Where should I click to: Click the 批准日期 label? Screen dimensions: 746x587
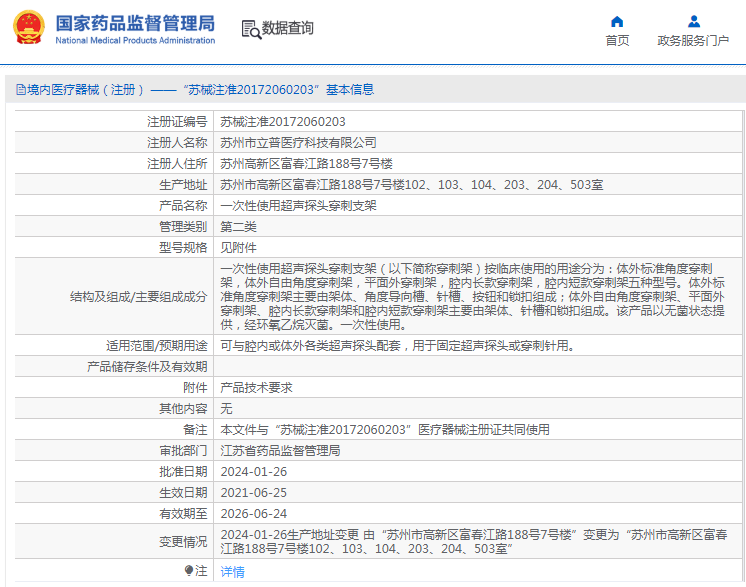183,471
